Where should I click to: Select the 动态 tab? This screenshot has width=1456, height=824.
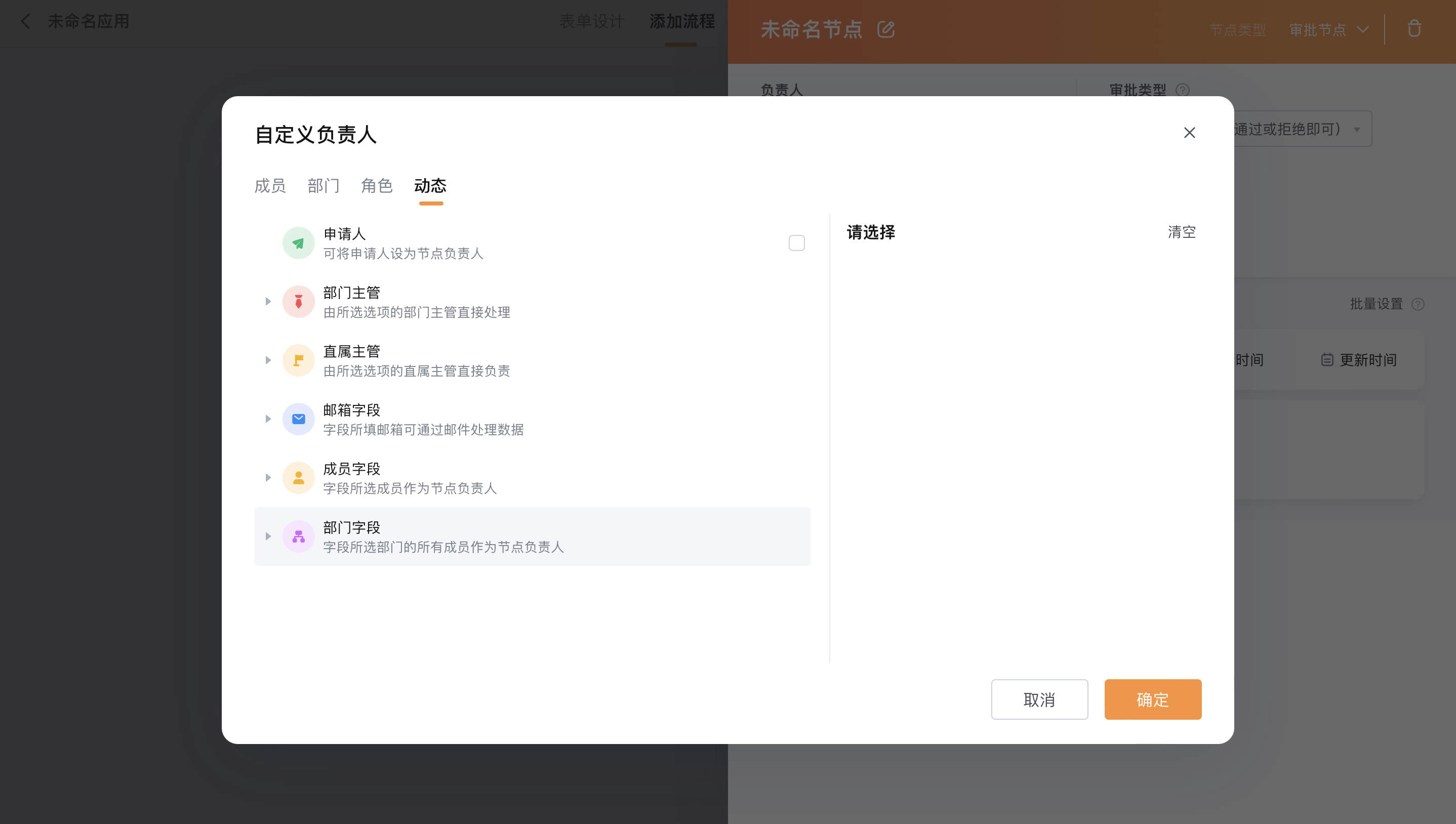pyautogui.click(x=430, y=186)
